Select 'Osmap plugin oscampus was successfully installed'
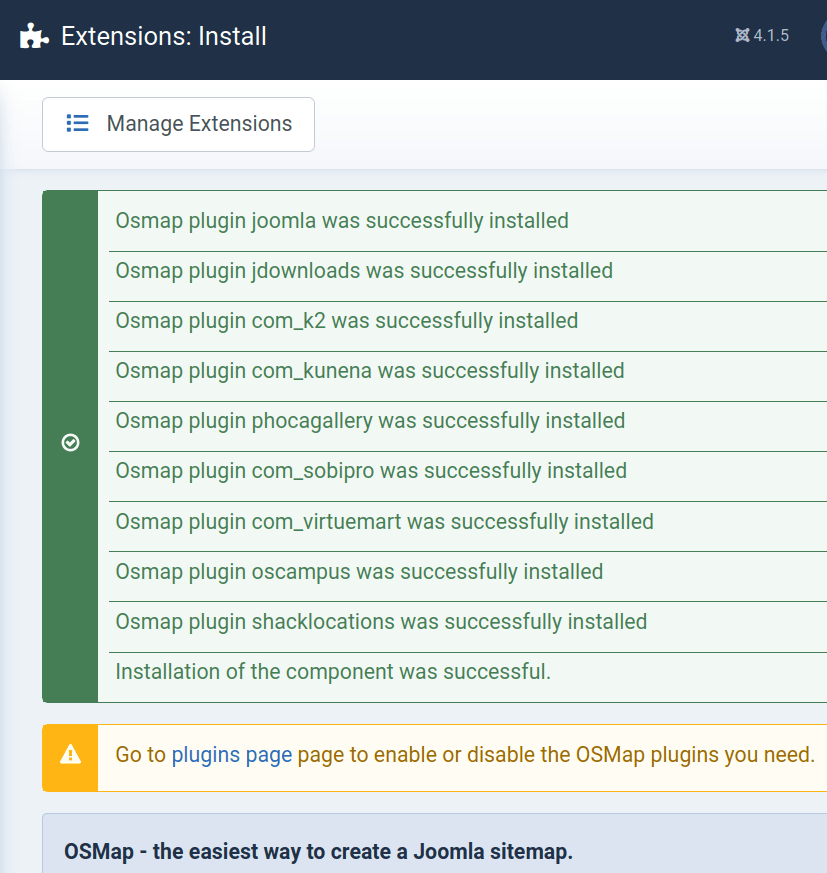This screenshot has width=827, height=873. (x=359, y=572)
